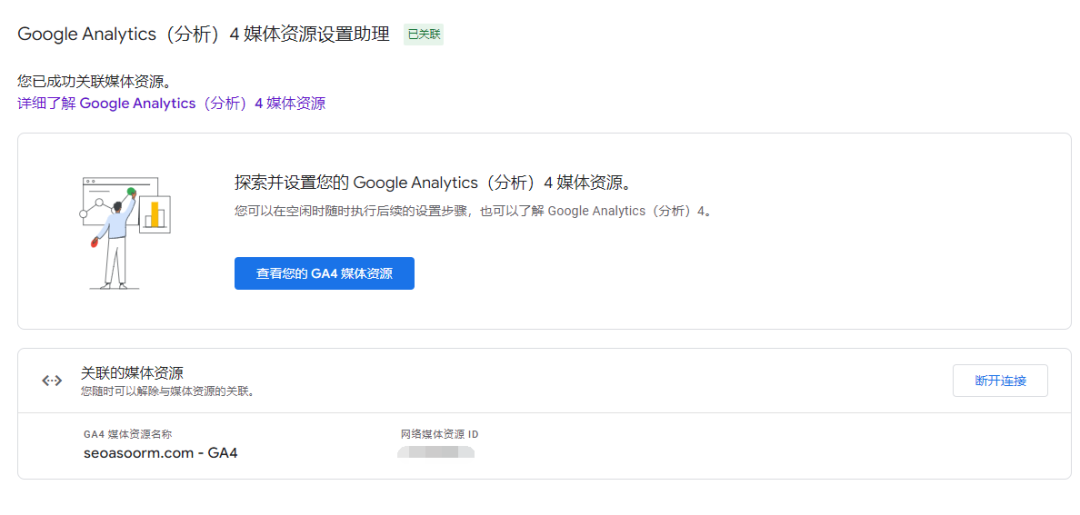This screenshot has height=515, width=1080.
Task: Click the 已关联 status badge
Action: coord(424,34)
